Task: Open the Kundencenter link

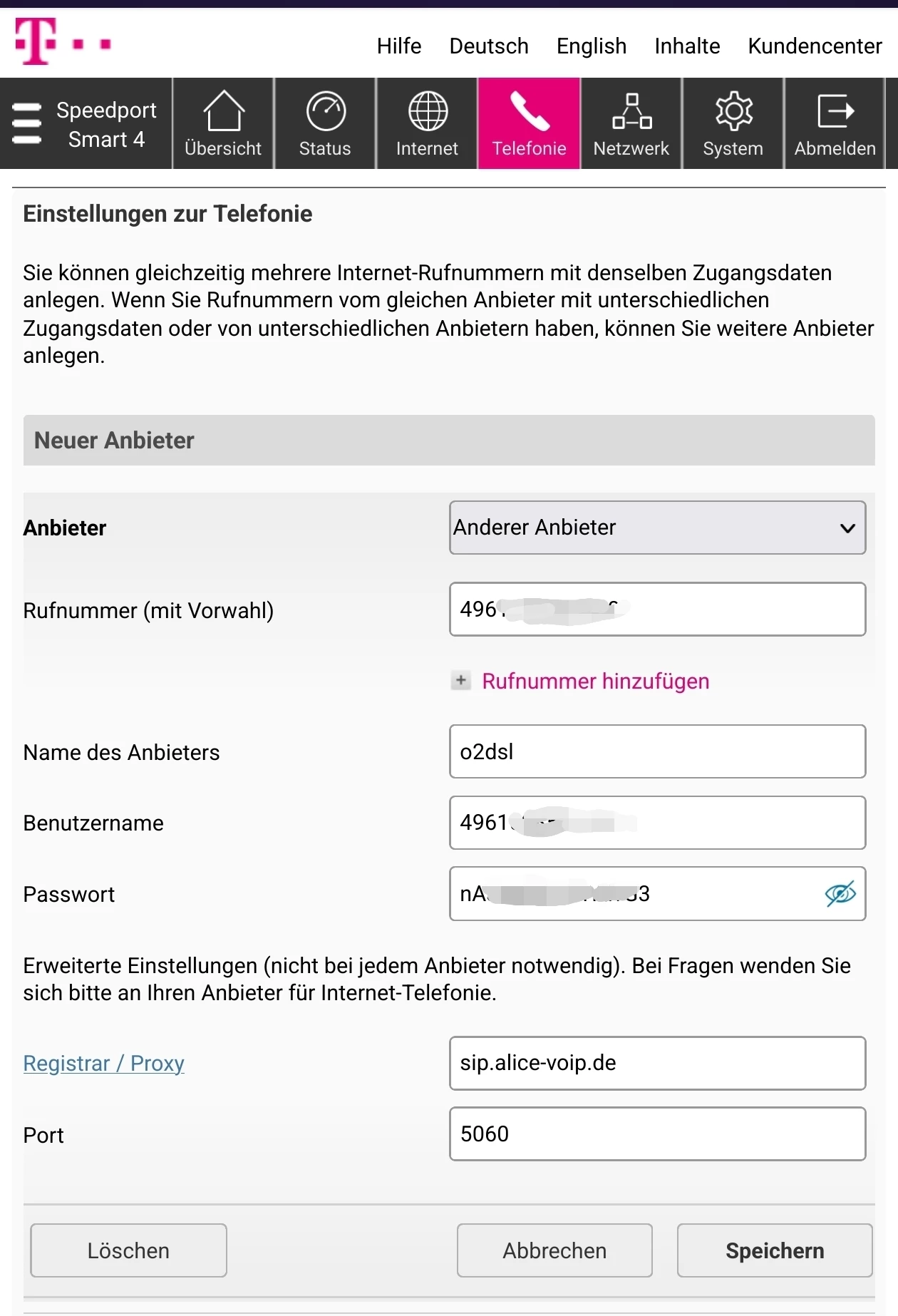Action: 815,46
